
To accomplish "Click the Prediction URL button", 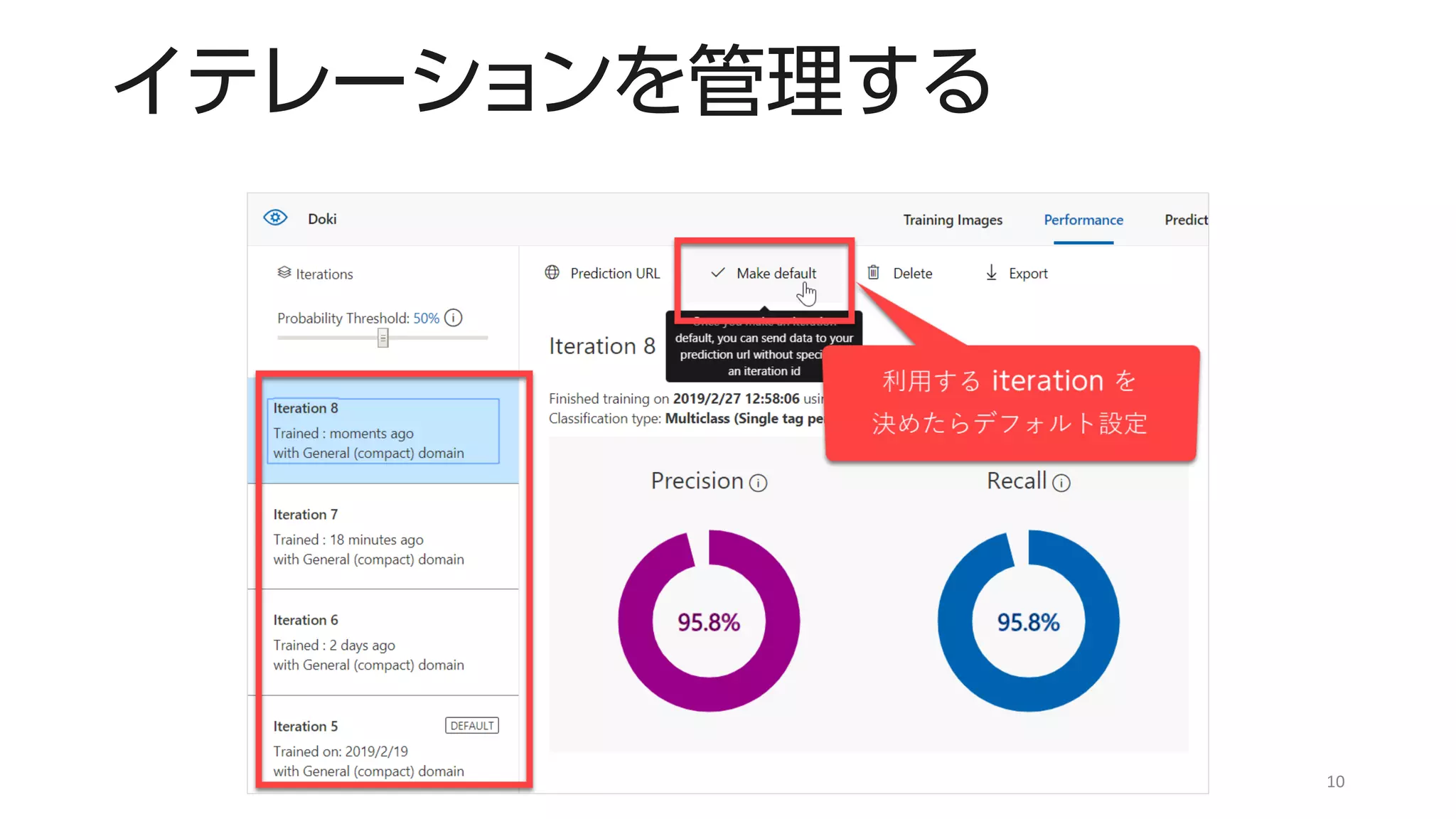I will pos(602,273).
